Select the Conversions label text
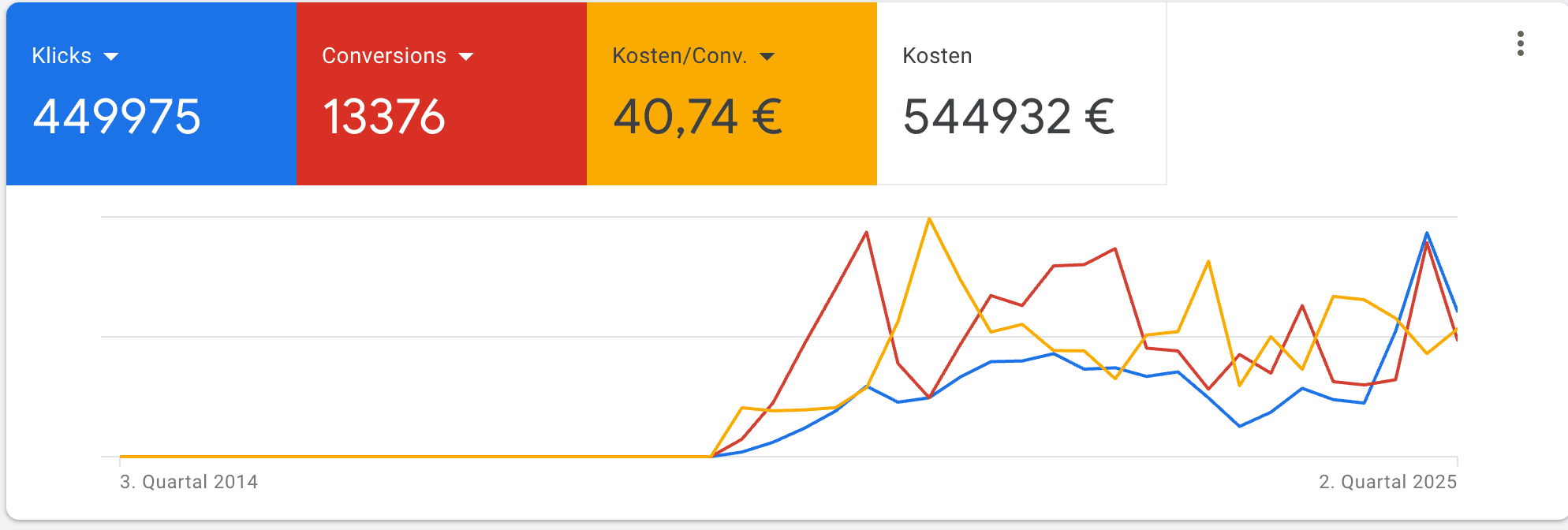 click(x=384, y=56)
